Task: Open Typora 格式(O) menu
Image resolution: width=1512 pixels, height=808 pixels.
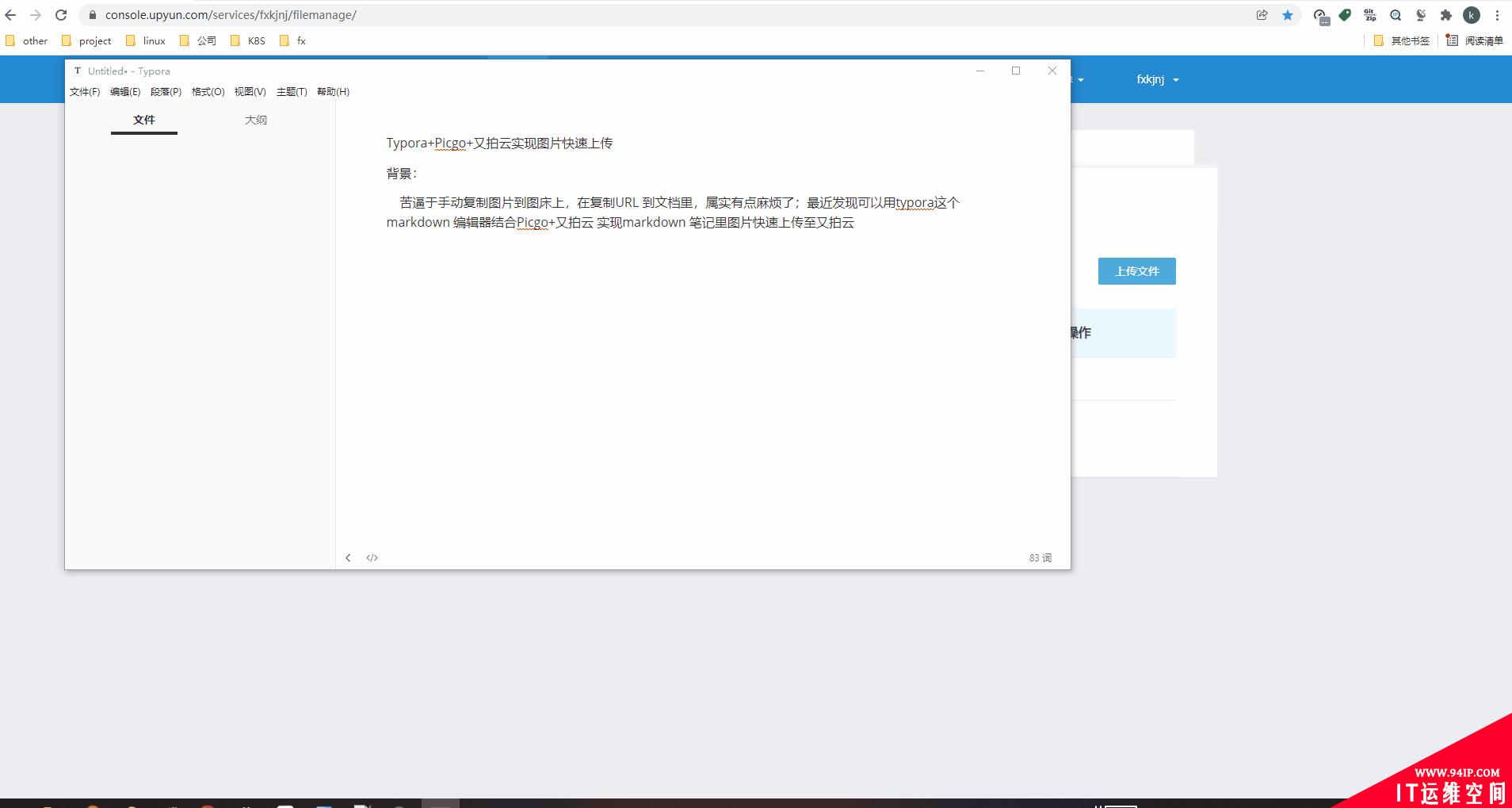Action: [x=208, y=92]
